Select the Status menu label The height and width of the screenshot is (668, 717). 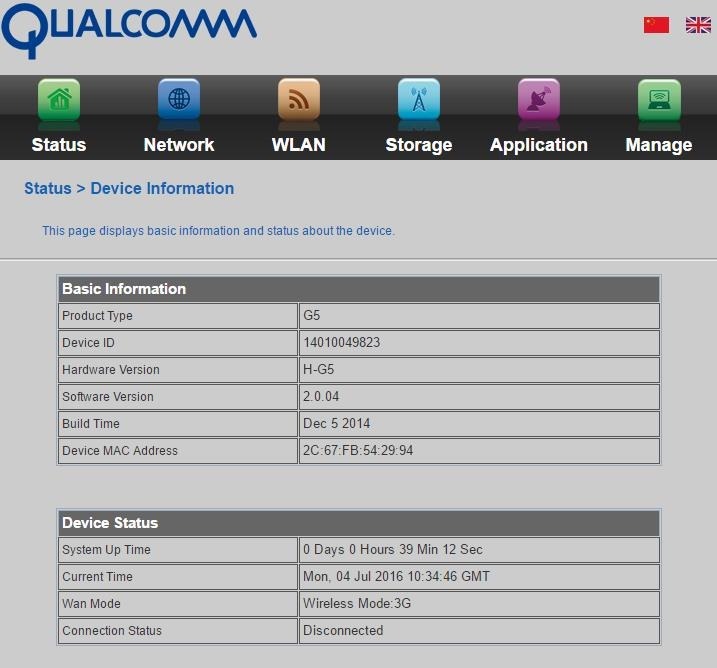(59, 145)
